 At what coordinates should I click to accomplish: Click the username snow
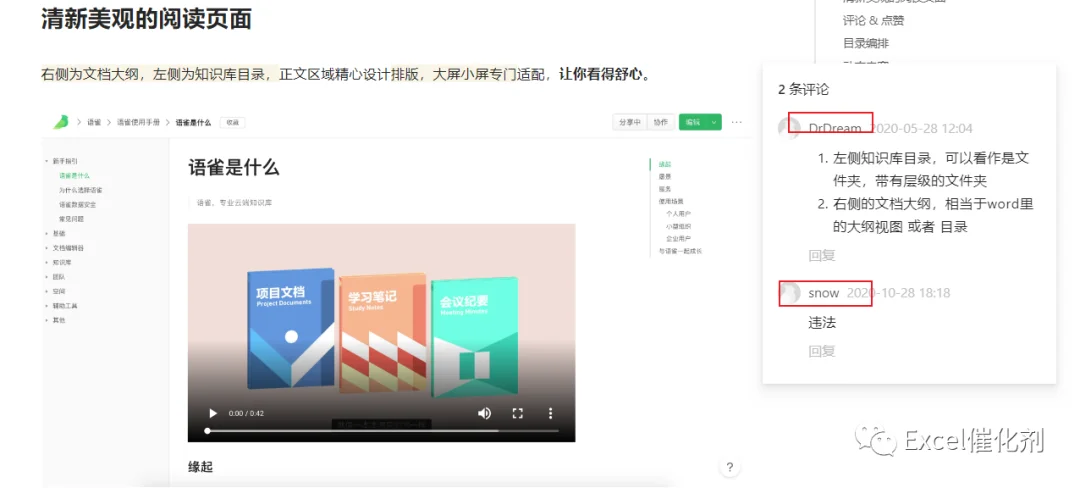(x=824, y=293)
